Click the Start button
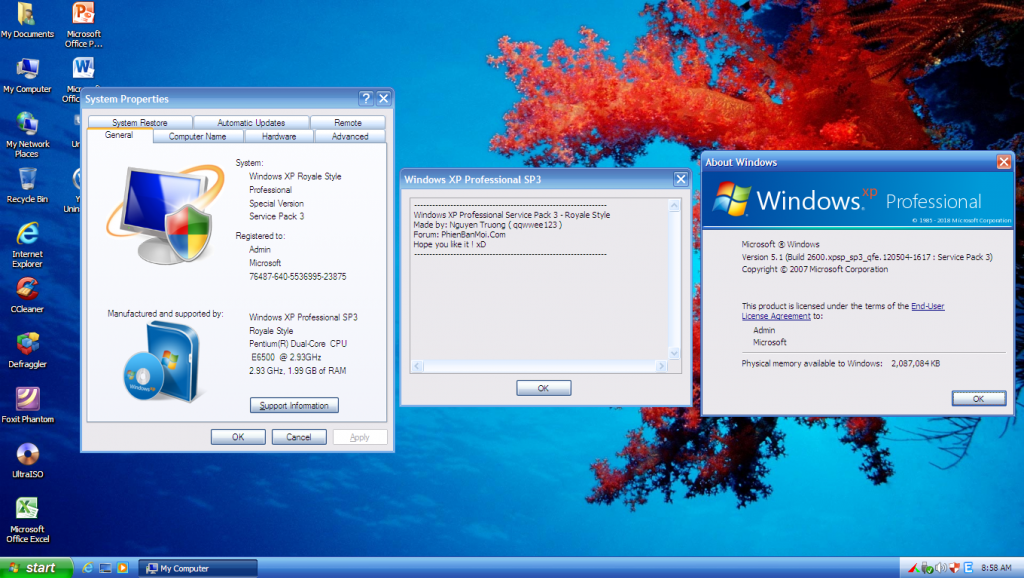1024x578 pixels. point(35,568)
